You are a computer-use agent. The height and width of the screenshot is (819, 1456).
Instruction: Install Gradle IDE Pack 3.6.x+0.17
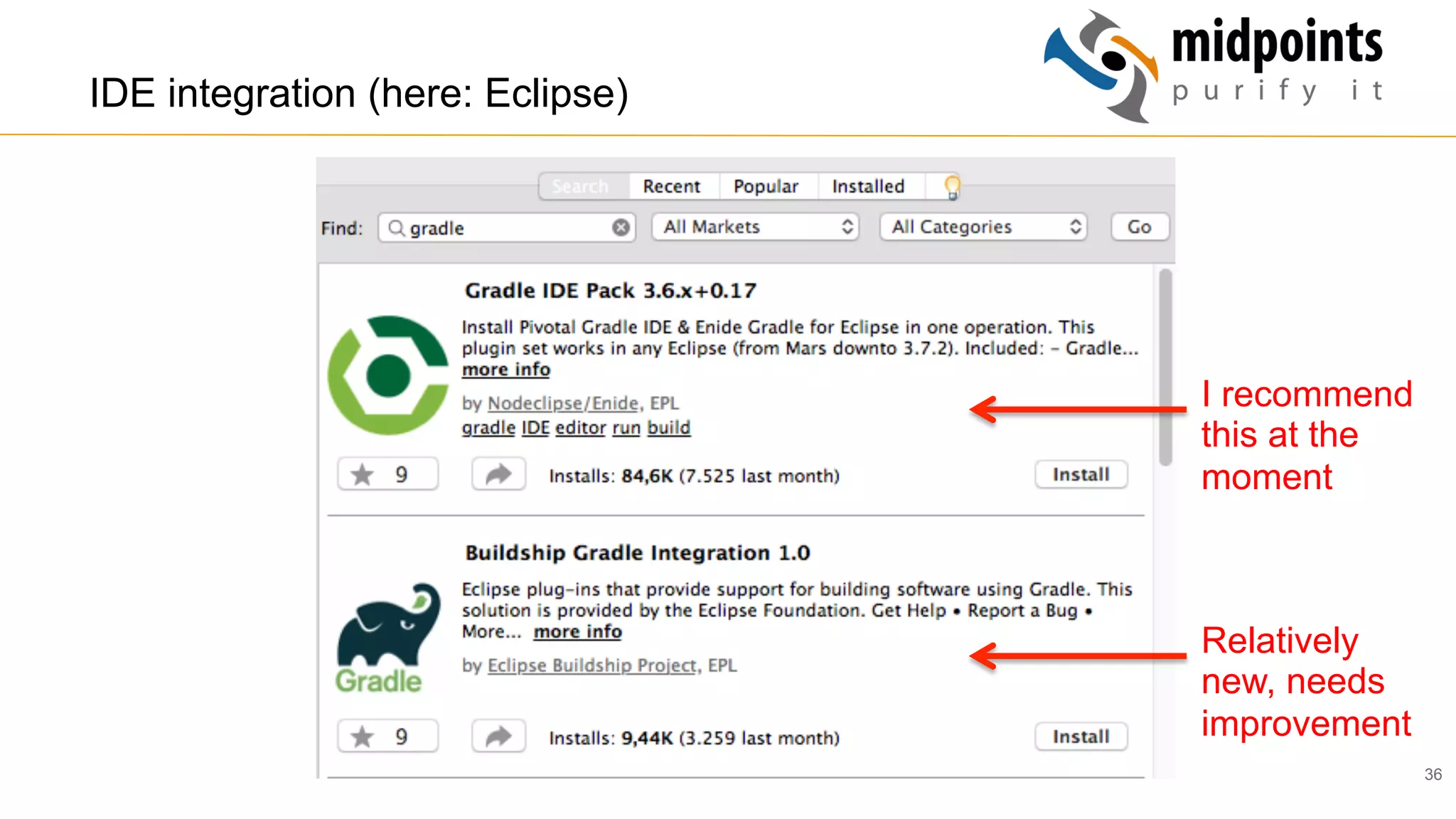[x=1081, y=474]
